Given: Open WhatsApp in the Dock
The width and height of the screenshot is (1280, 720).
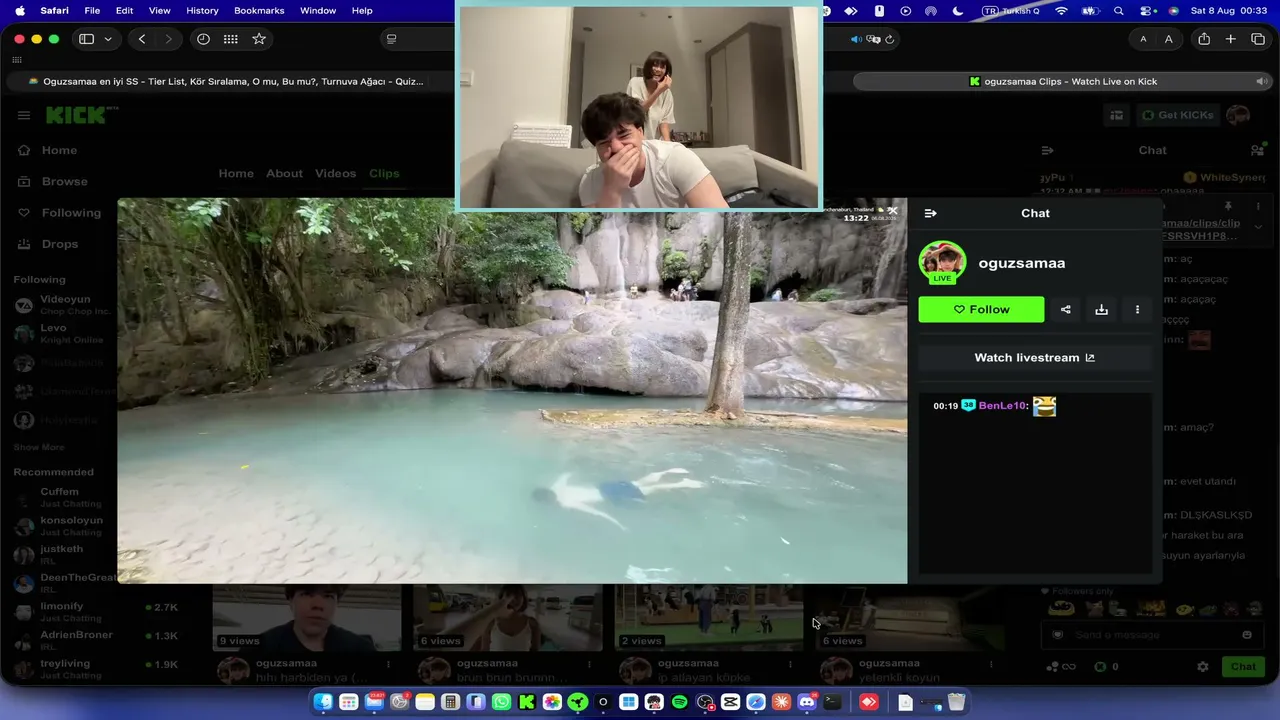Looking at the screenshot, I should (x=501, y=702).
